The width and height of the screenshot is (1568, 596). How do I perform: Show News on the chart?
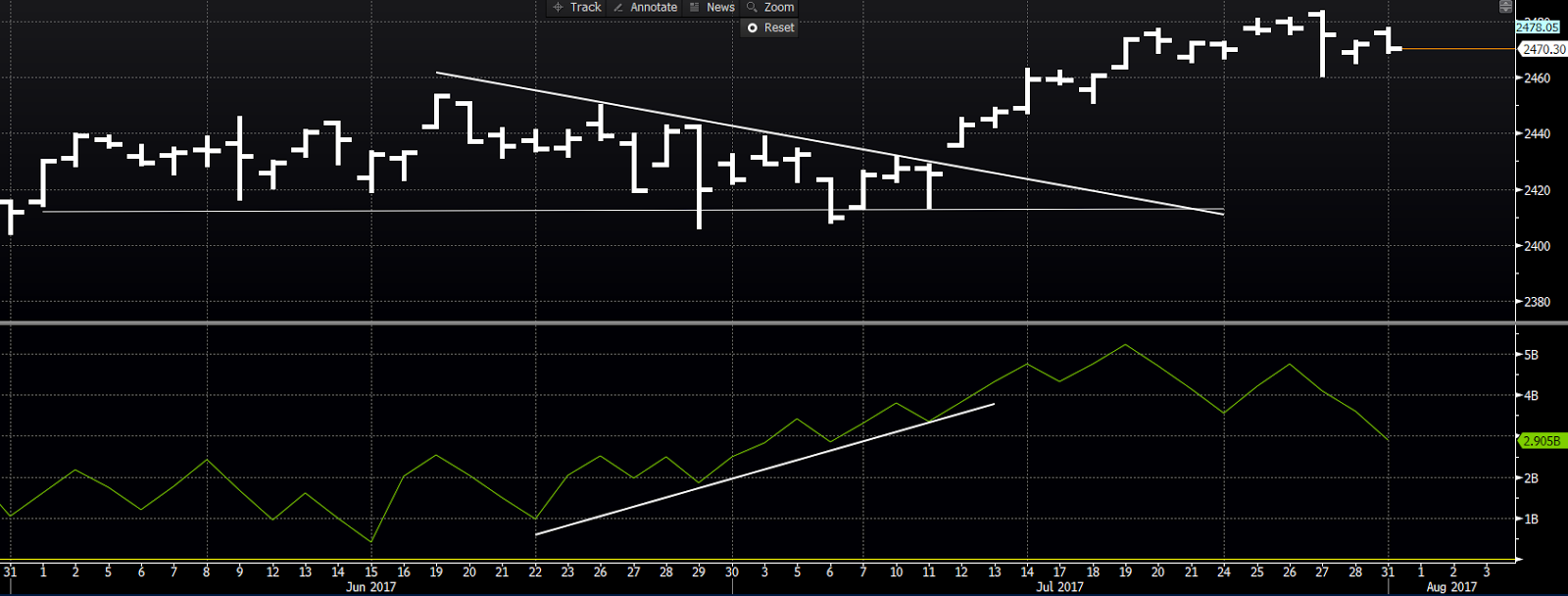click(712, 7)
